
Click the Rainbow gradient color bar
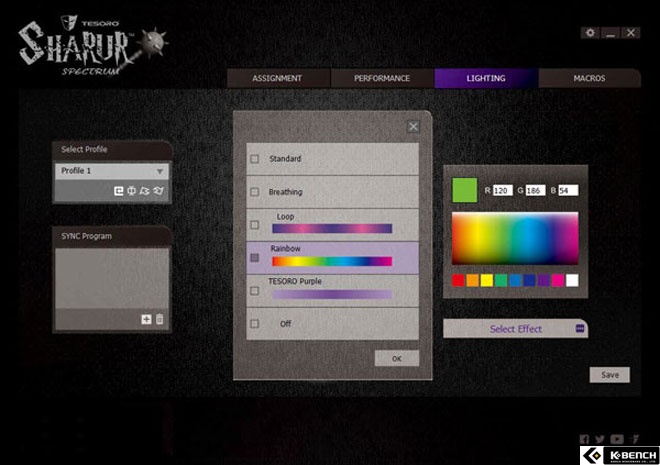coord(332,261)
